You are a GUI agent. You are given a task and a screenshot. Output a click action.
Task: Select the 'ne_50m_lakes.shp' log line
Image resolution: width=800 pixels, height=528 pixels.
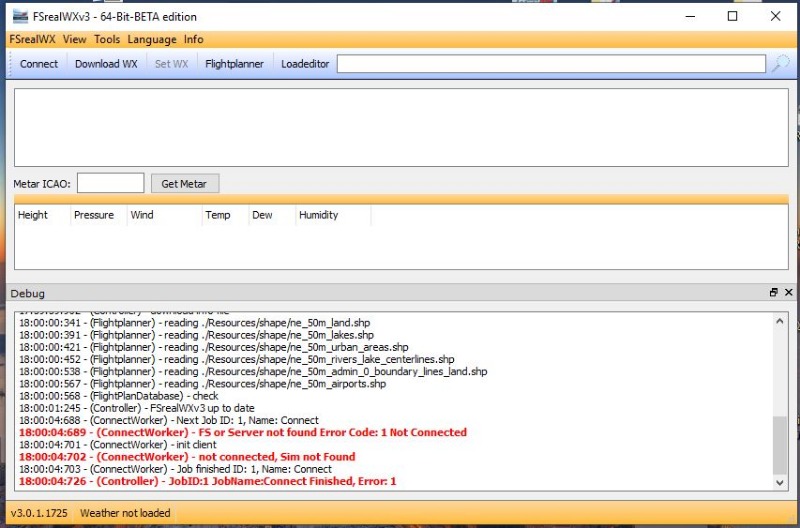(196, 335)
